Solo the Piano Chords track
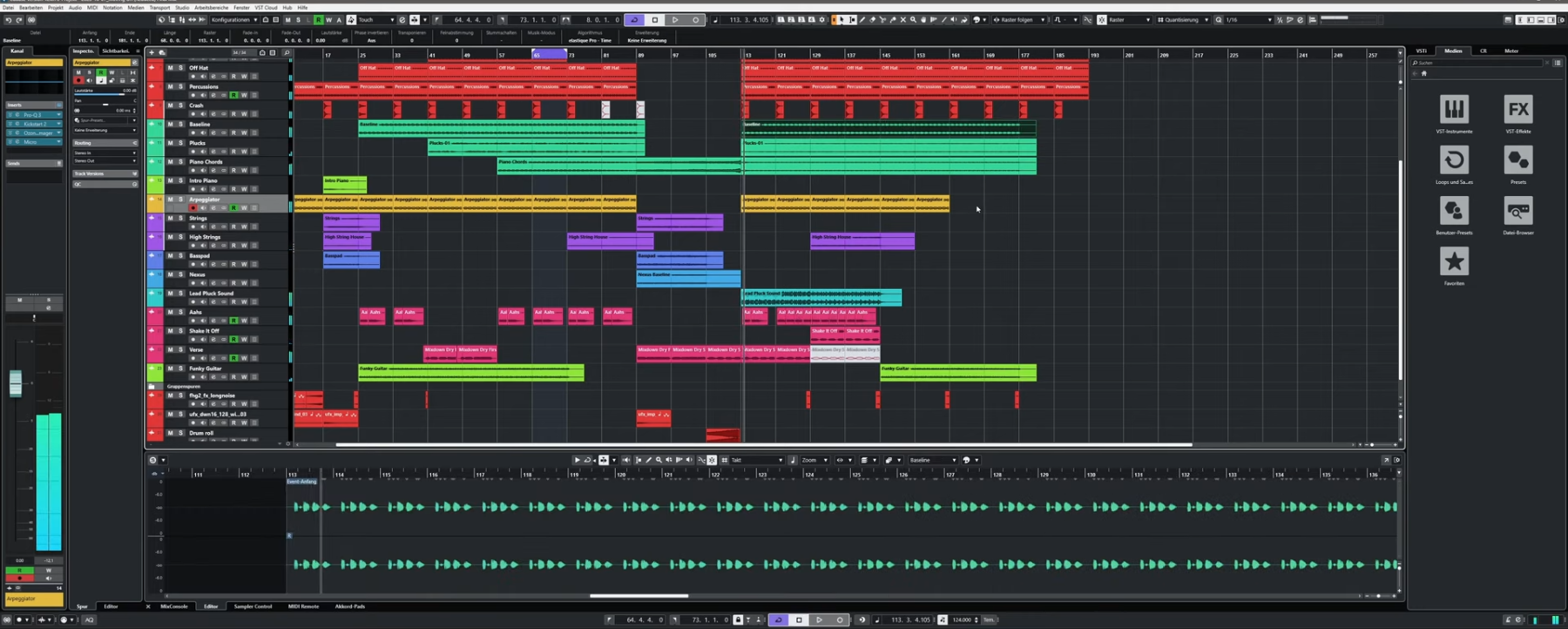Image resolution: width=1568 pixels, height=629 pixels. point(180,161)
